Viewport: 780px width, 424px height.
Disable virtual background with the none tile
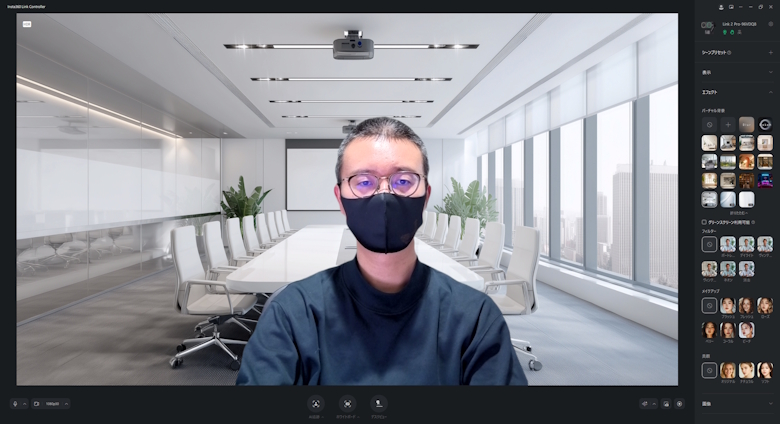tap(709, 124)
